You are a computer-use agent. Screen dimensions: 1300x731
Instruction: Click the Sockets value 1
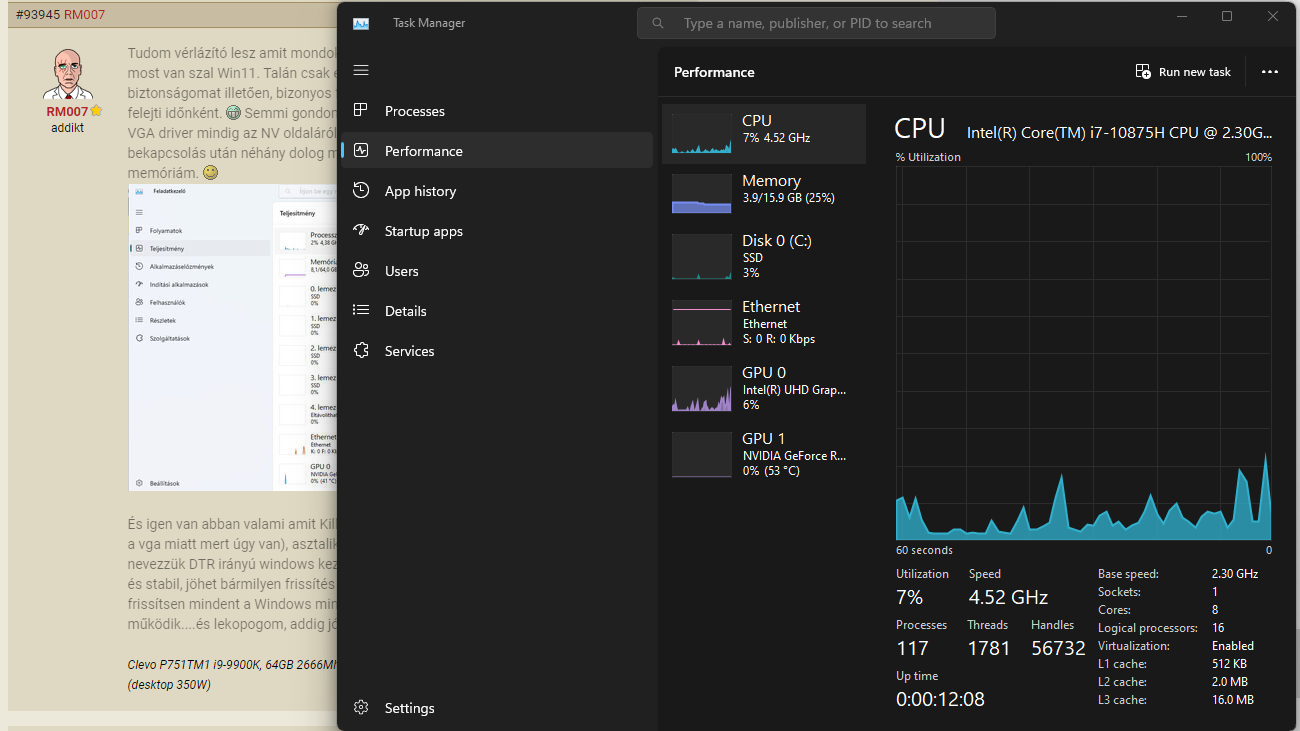coord(1215,592)
